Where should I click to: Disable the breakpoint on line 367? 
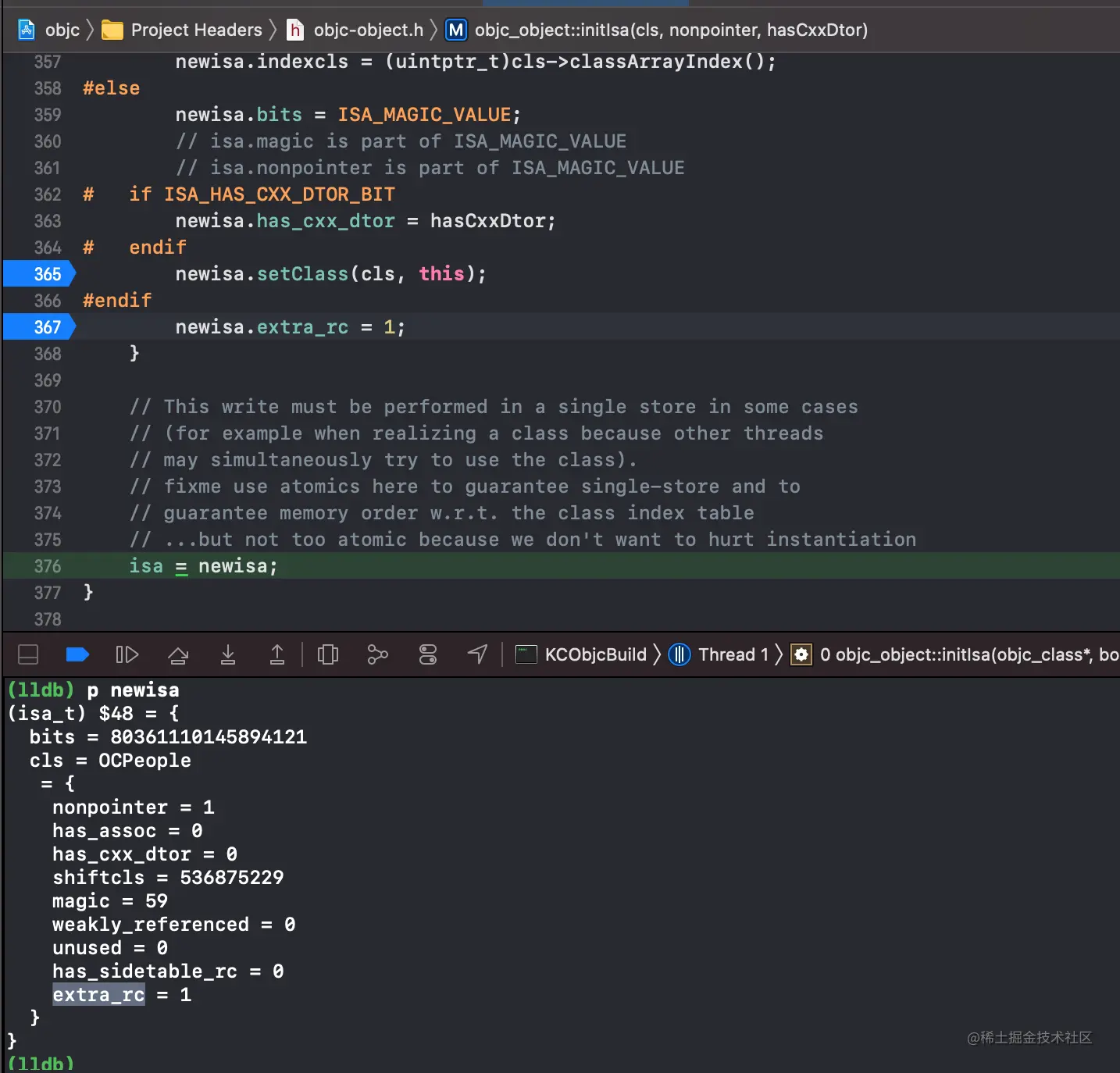click(40, 327)
